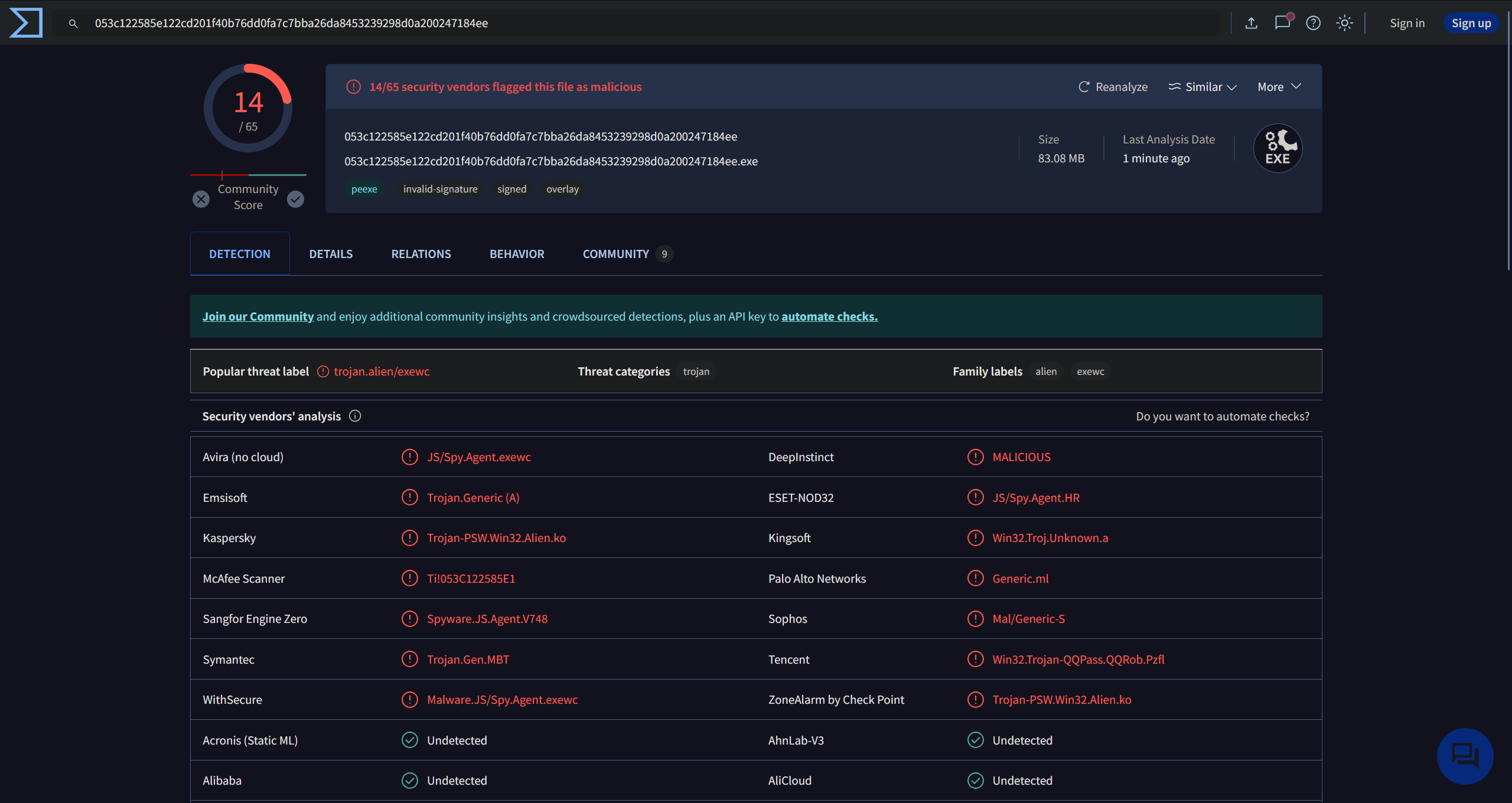Open the floating chat bubble button
The image size is (1512, 803).
click(x=1465, y=756)
